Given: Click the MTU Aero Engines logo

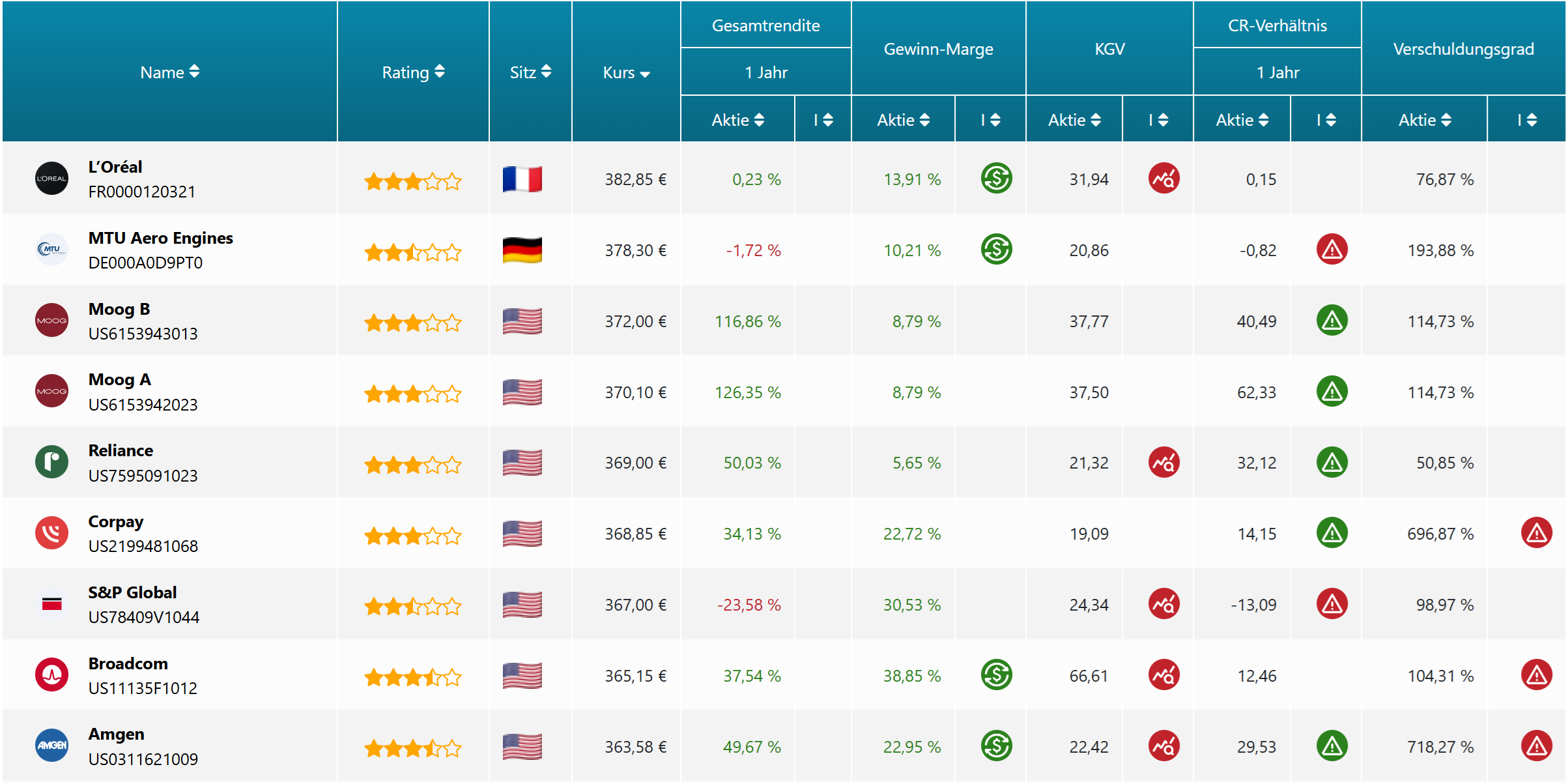Looking at the screenshot, I should pyautogui.click(x=51, y=250).
